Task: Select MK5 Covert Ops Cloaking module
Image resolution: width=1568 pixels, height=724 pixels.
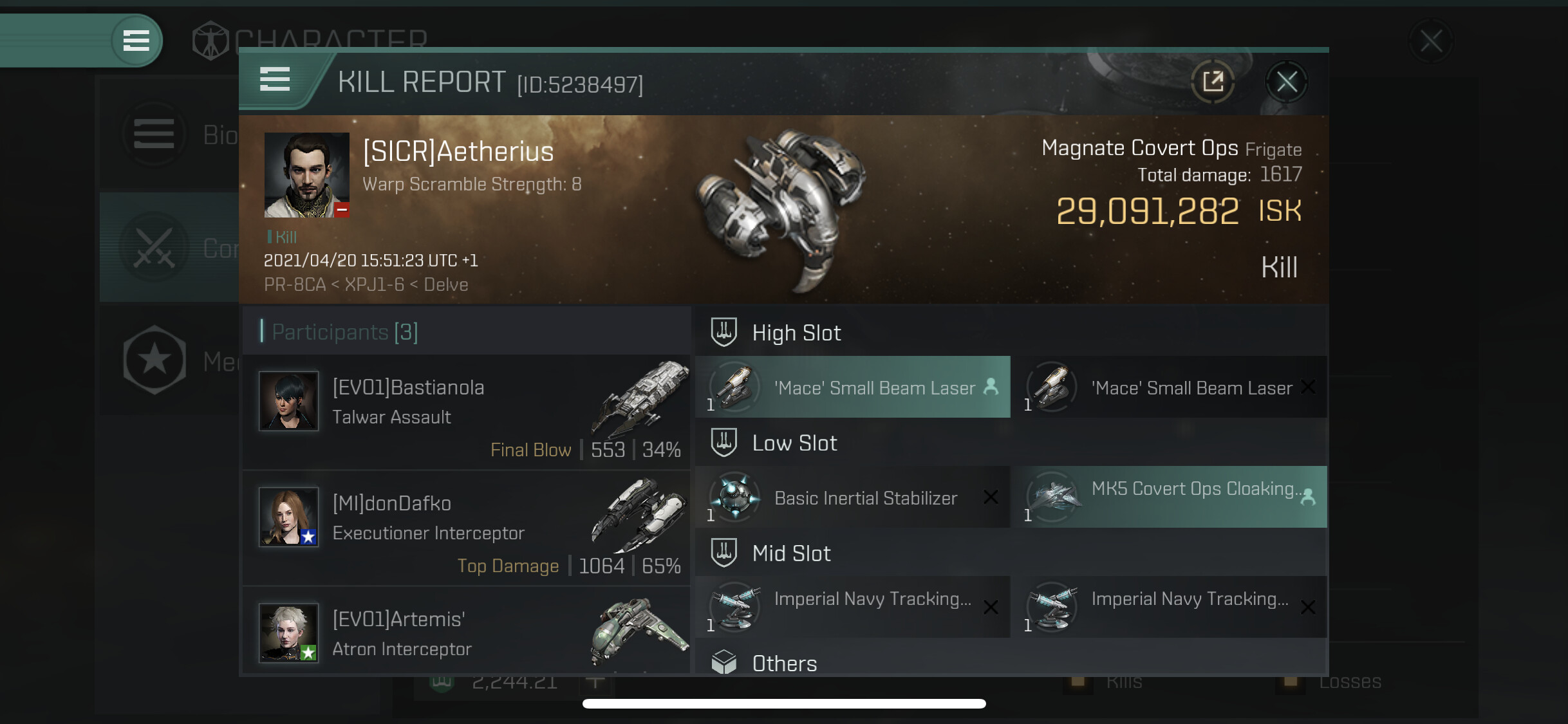Action: point(1170,497)
